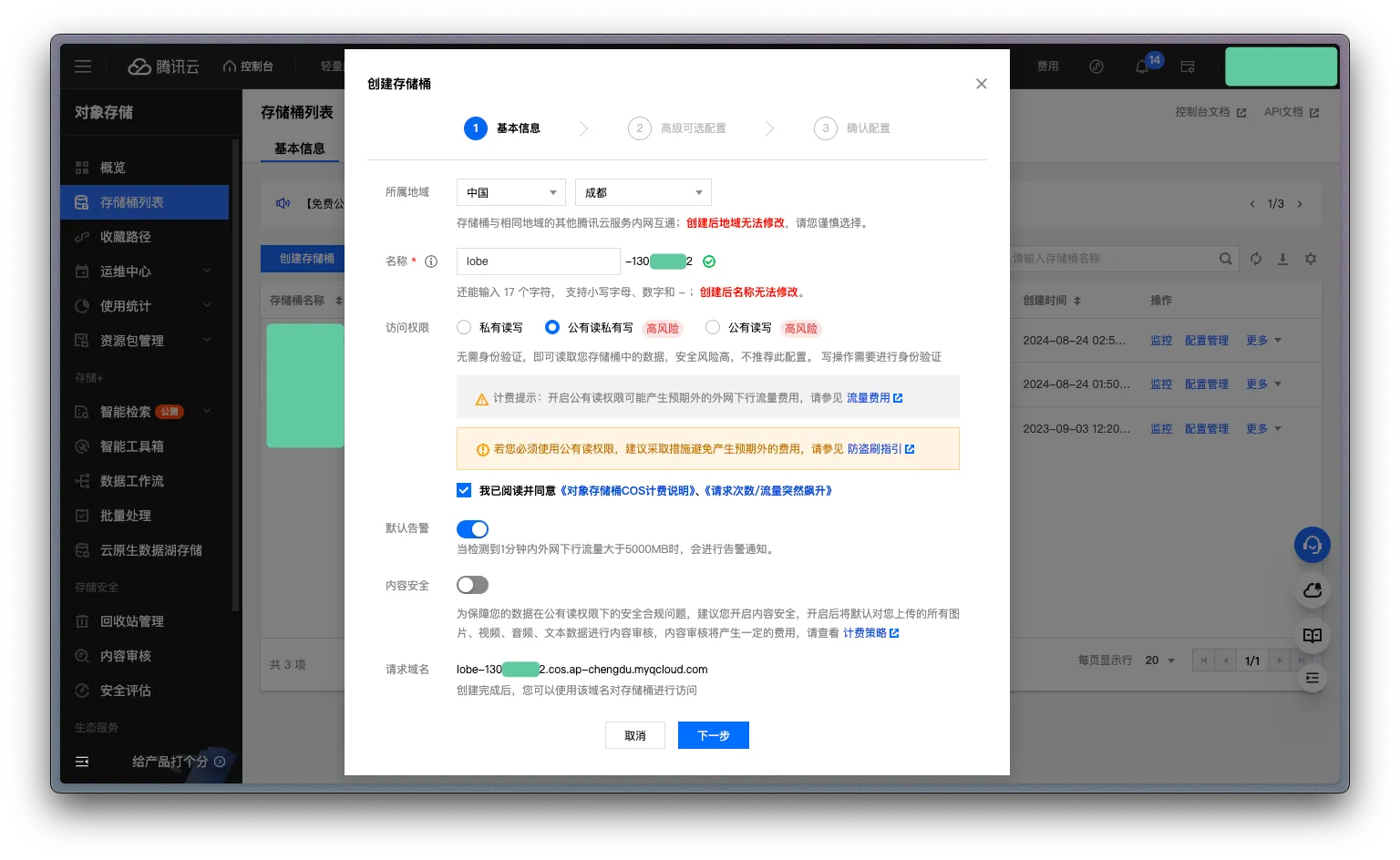
Task: Click the 下一步 button
Action: click(x=713, y=735)
